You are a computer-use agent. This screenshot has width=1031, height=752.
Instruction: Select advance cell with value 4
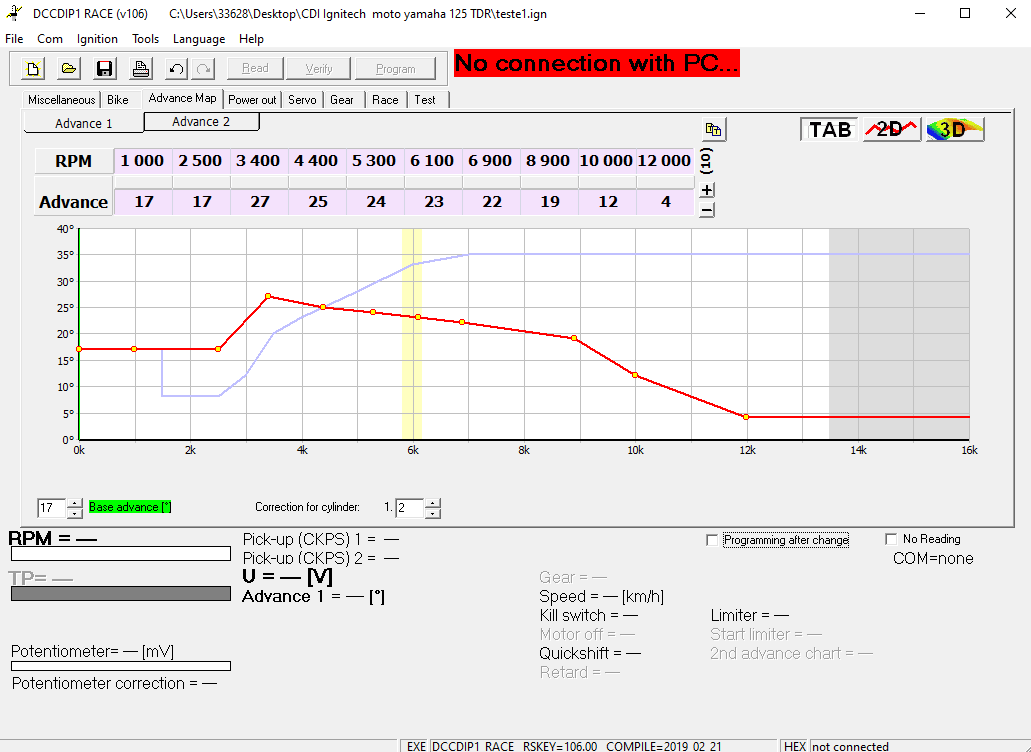pos(665,202)
